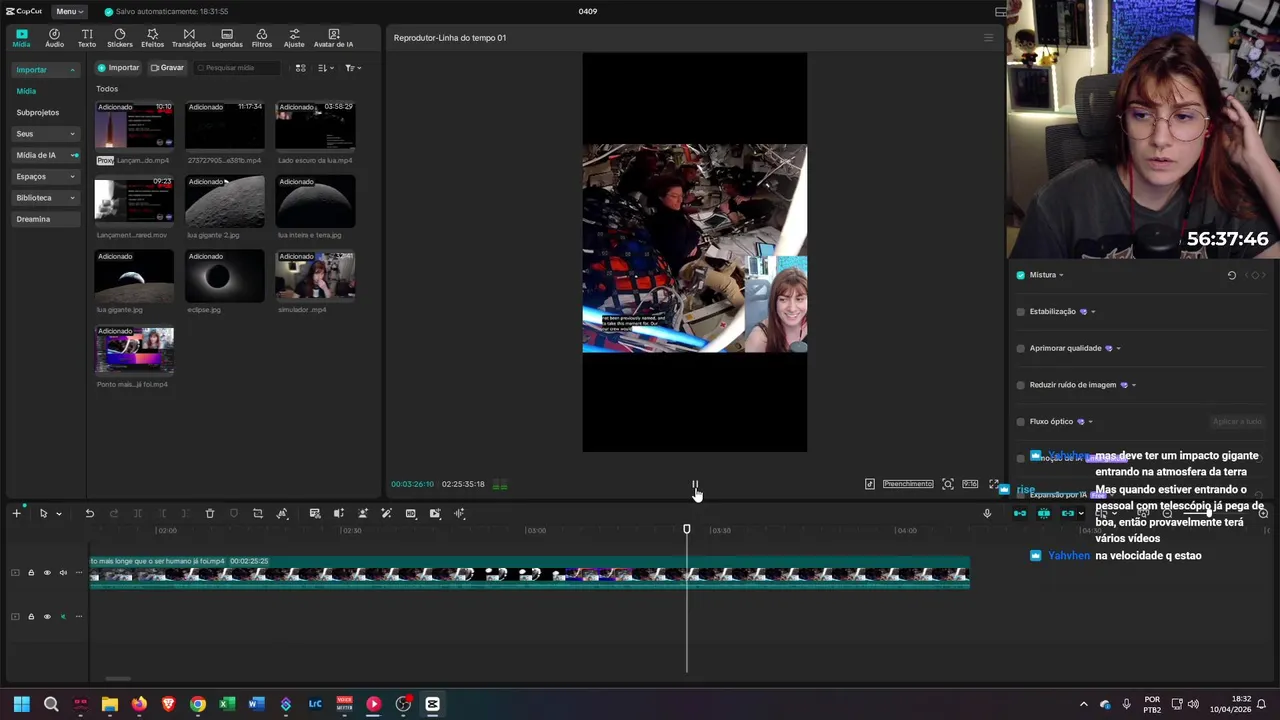1280x720 pixels.
Task: Toggle the Mistura checkbox
Action: (x=1020, y=275)
